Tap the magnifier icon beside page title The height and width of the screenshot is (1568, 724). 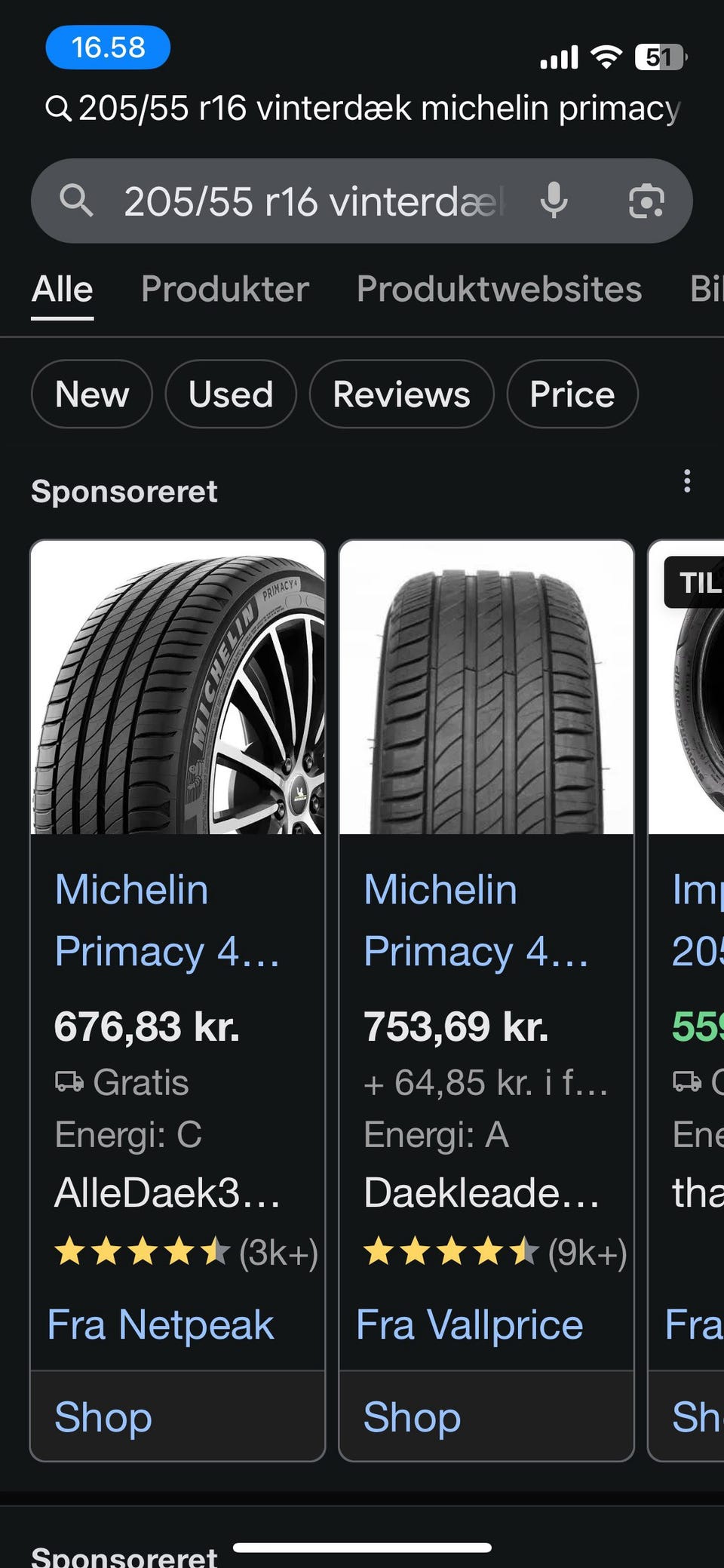tap(58, 109)
